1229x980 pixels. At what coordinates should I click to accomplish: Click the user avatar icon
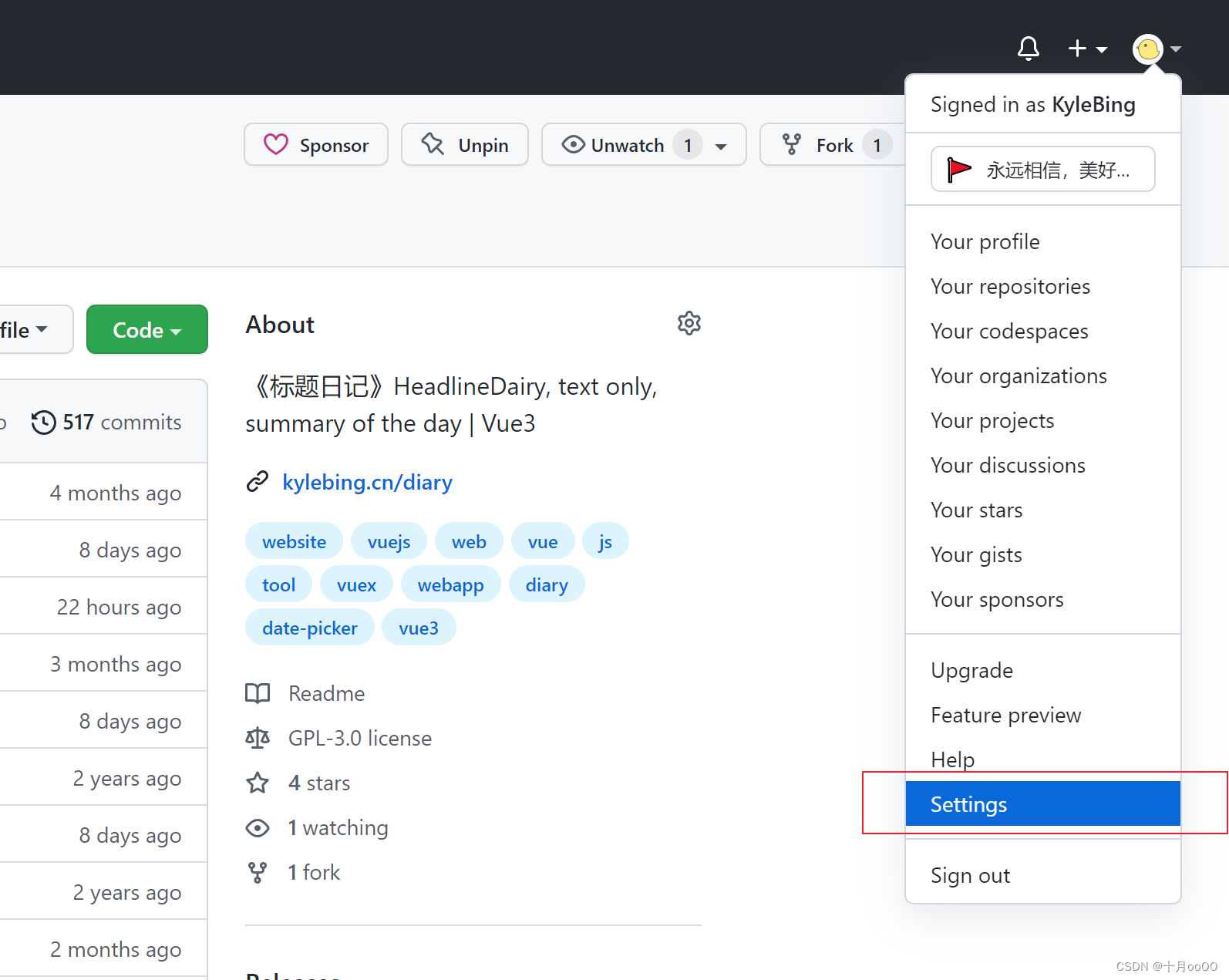[x=1148, y=49]
